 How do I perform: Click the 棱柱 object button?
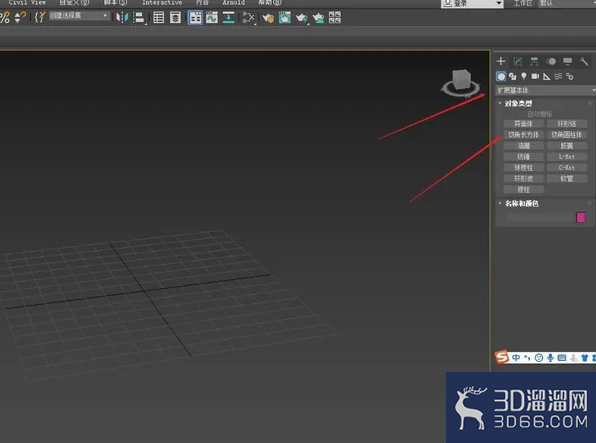(524, 189)
